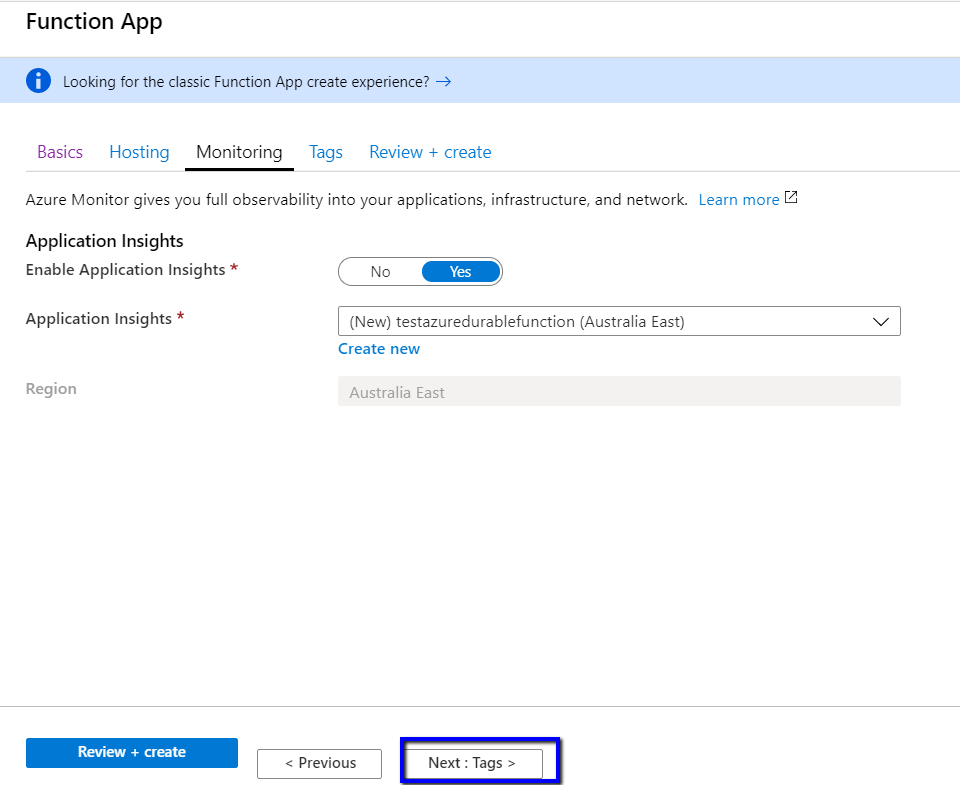Image resolution: width=960 pixels, height=785 pixels.
Task: Select Yes for Enable Application Insights
Action: (x=460, y=272)
